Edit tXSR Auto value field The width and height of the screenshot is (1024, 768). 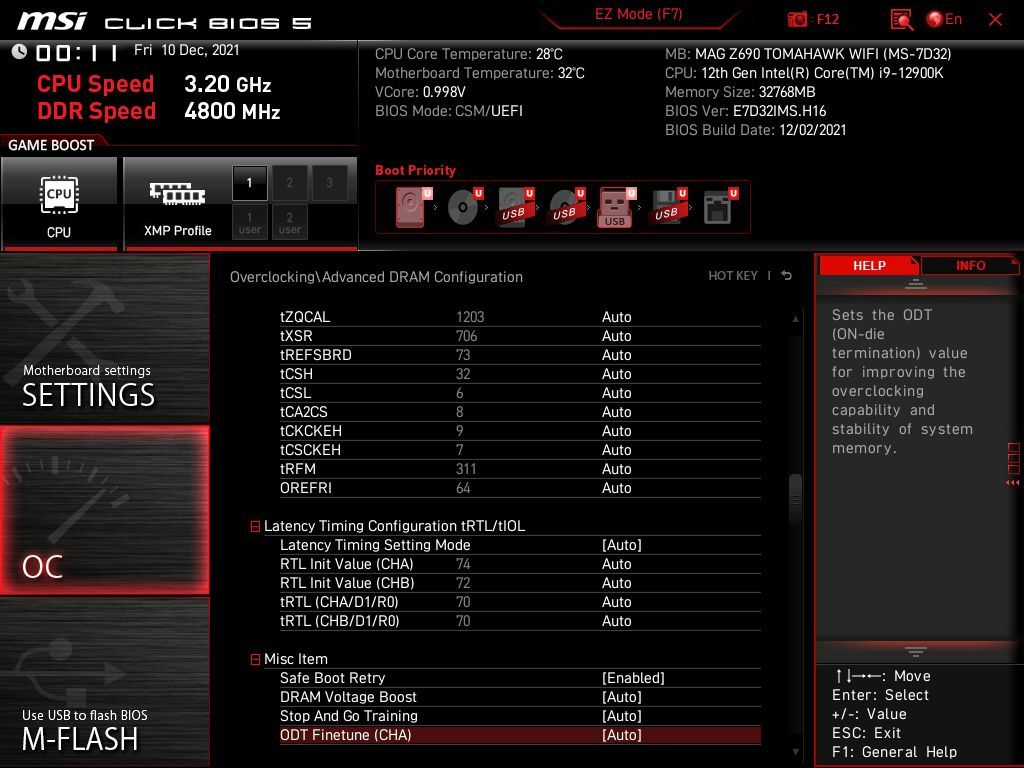616,336
